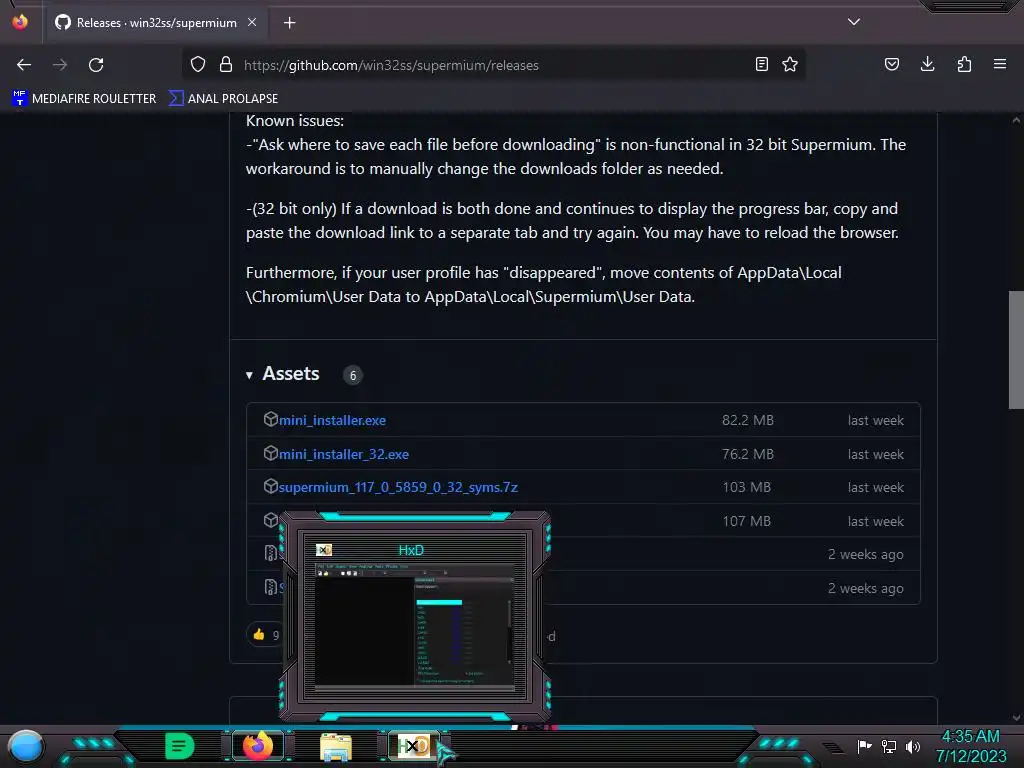The height and width of the screenshot is (768, 1024).
Task: Reload the current GitHub page
Action: point(96,65)
